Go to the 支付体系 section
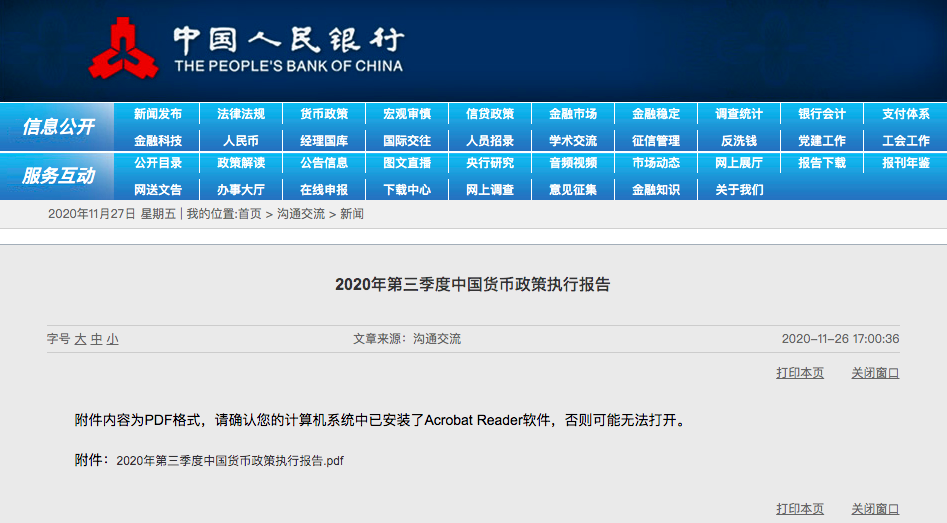This screenshot has width=947, height=523. 905,114
